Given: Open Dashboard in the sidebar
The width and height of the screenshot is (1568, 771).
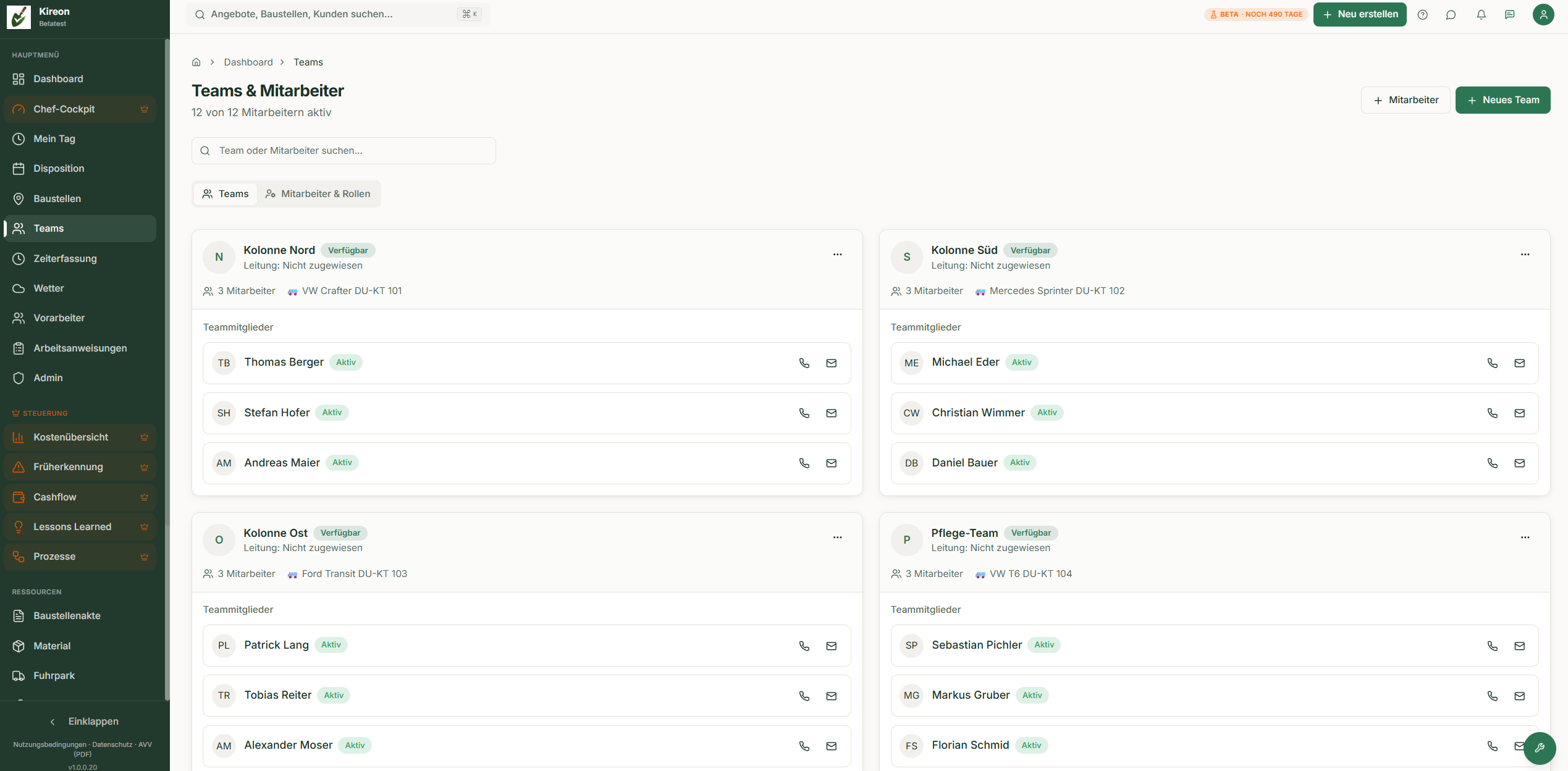Looking at the screenshot, I should click(x=80, y=79).
